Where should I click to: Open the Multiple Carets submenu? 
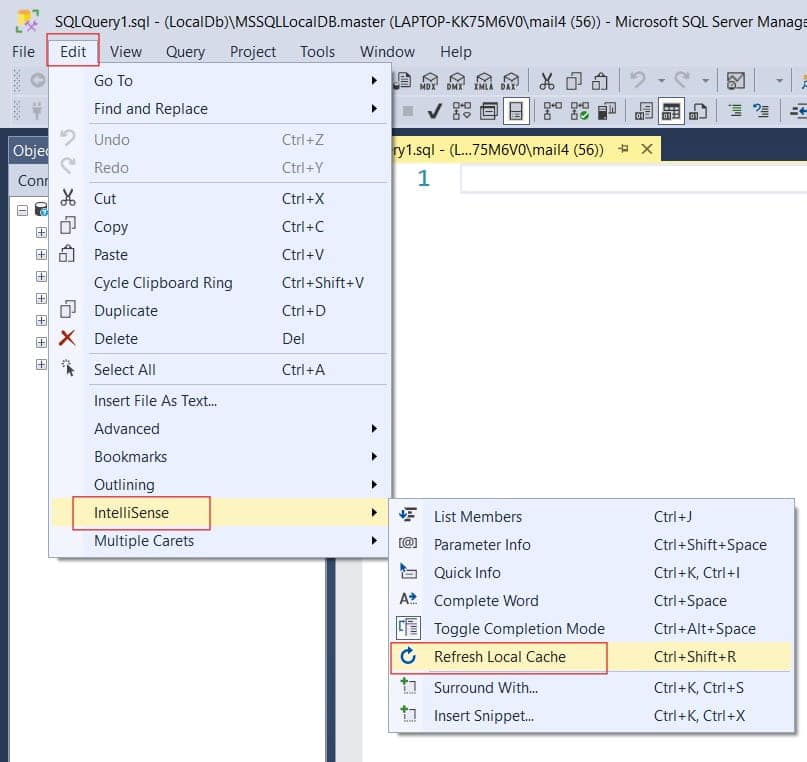[220, 541]
